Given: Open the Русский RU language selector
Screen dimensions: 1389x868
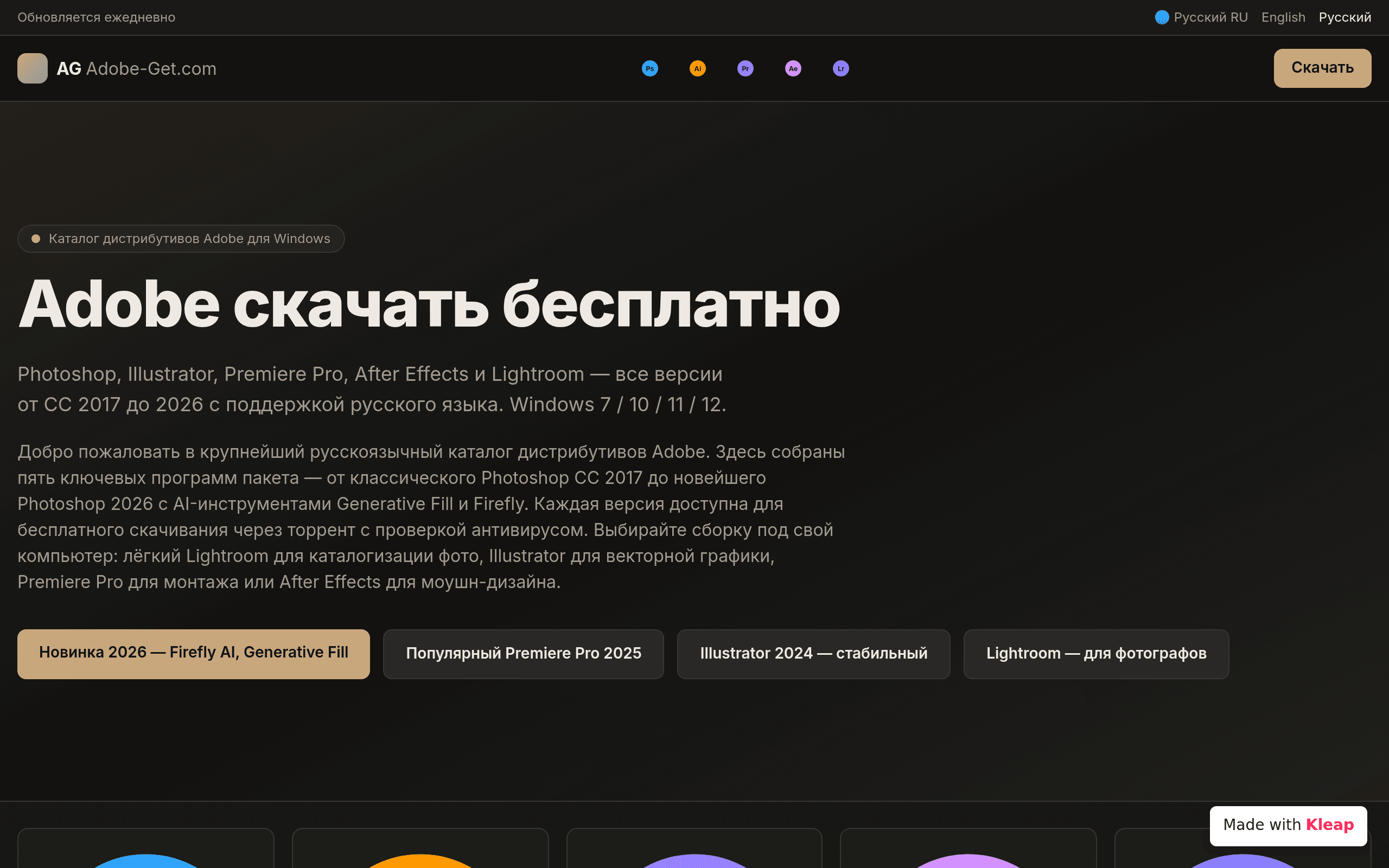Looking at the screenshot, I should coord(1201,17).
